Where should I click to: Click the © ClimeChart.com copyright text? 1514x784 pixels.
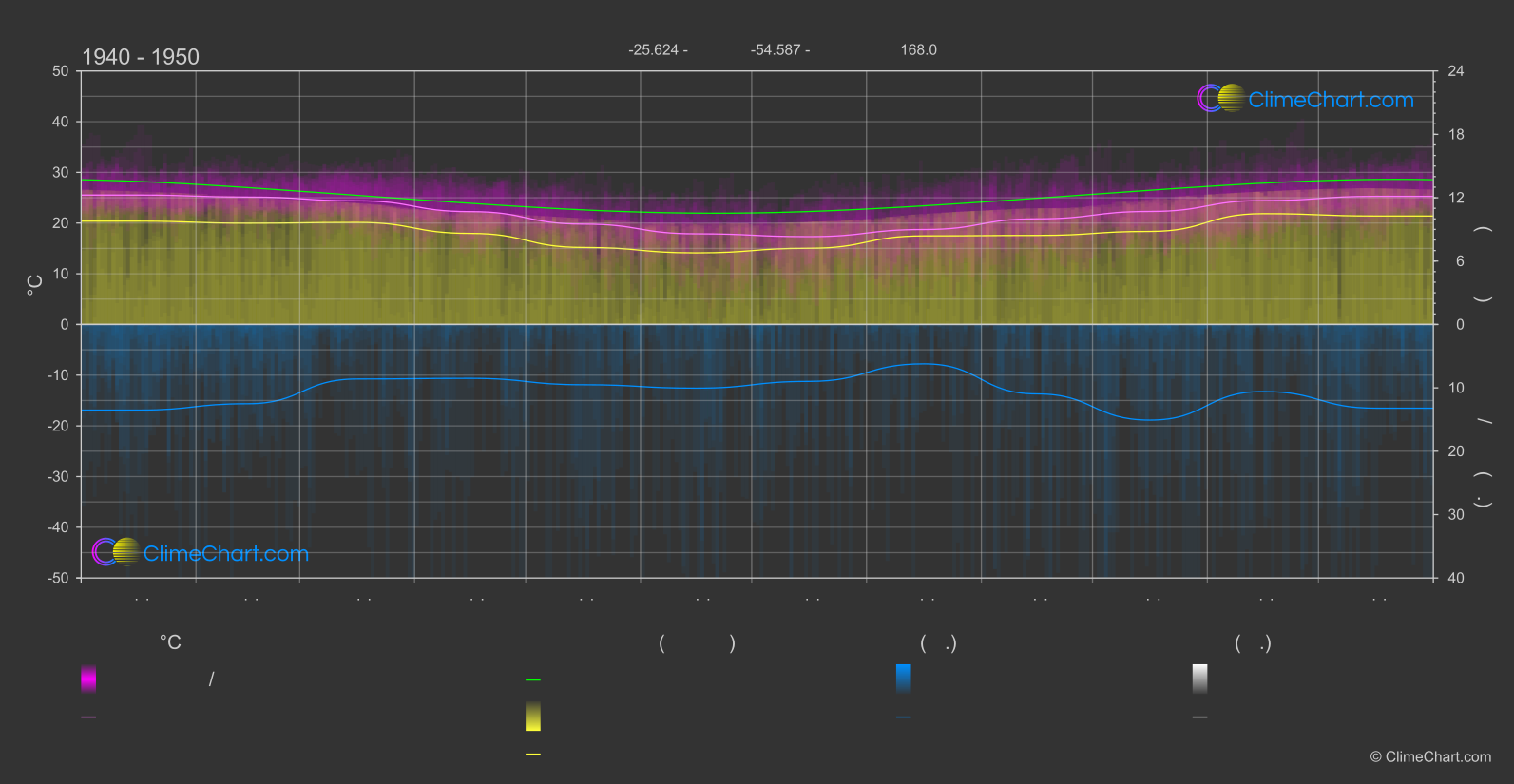click(x=1430, y=757)
